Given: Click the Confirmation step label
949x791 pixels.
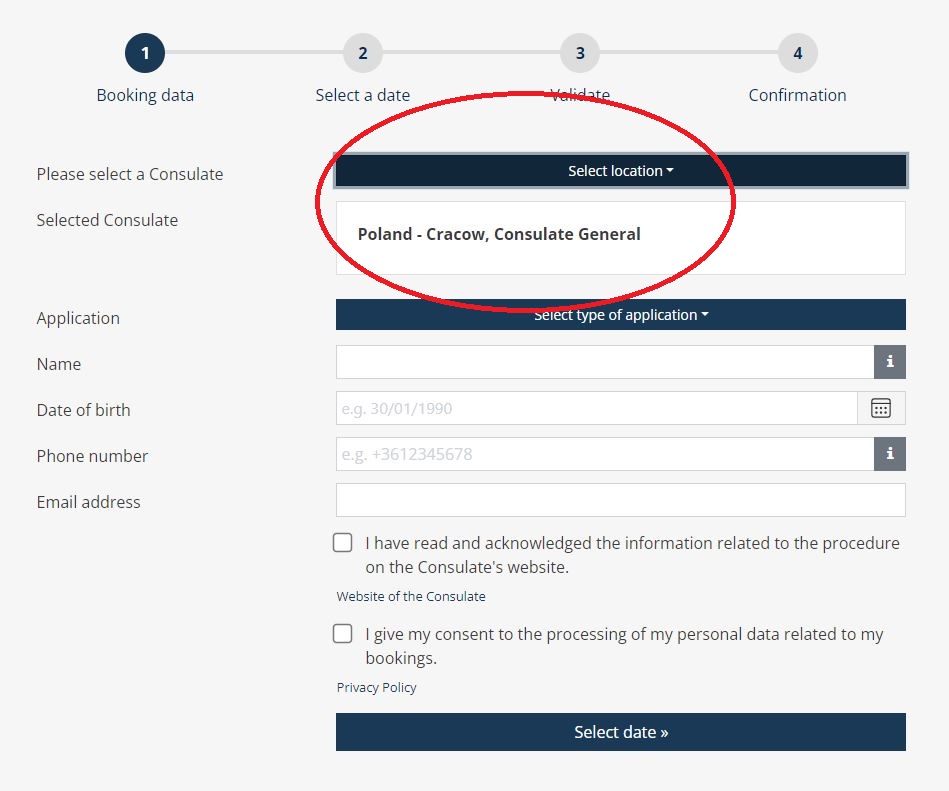Looking at the screenshot, I should [x=798, y=95].
